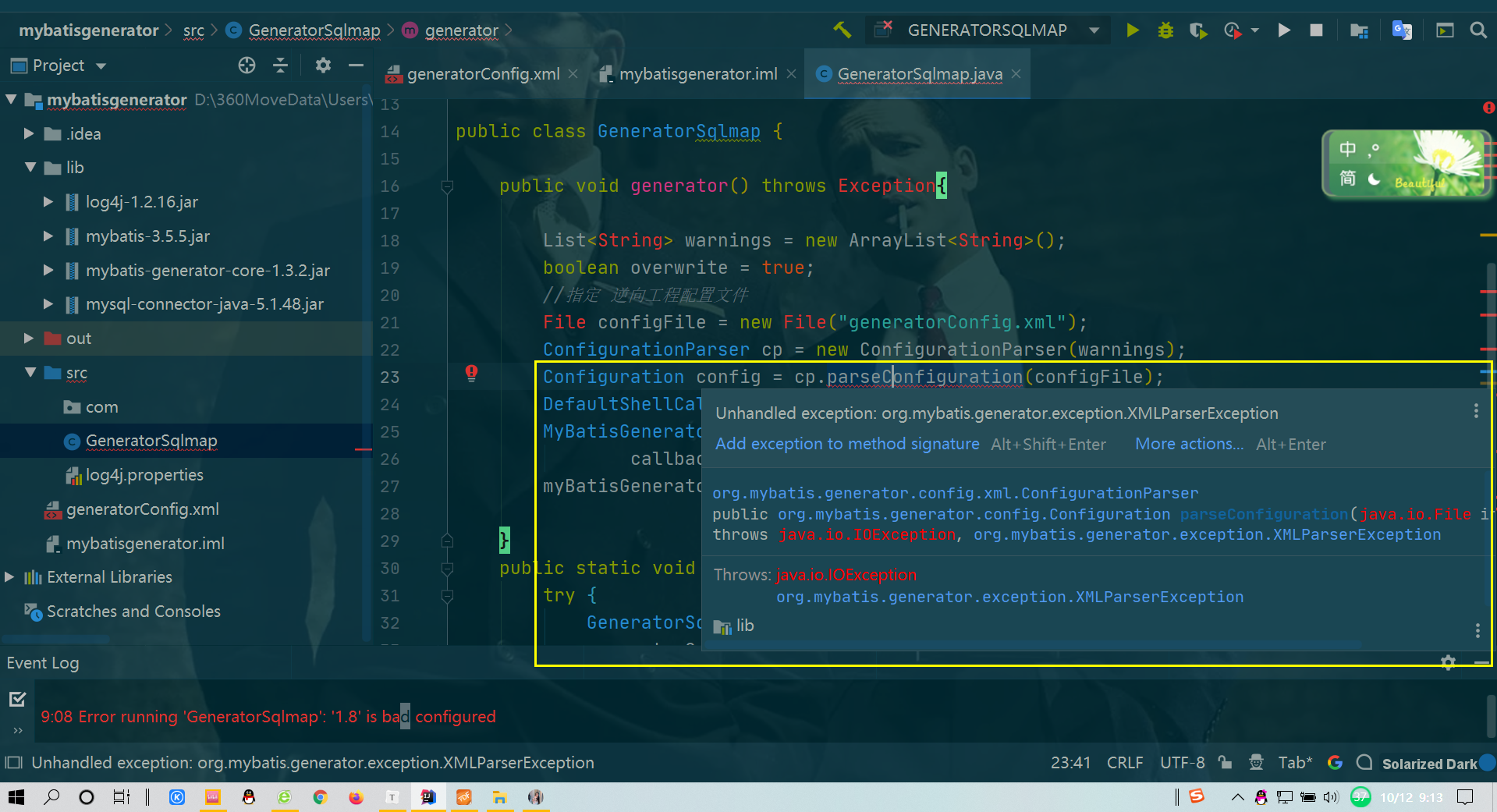Click the tool windows toggle at bottom-left
Screen dimensions: 1497x812
pos(13,762)
